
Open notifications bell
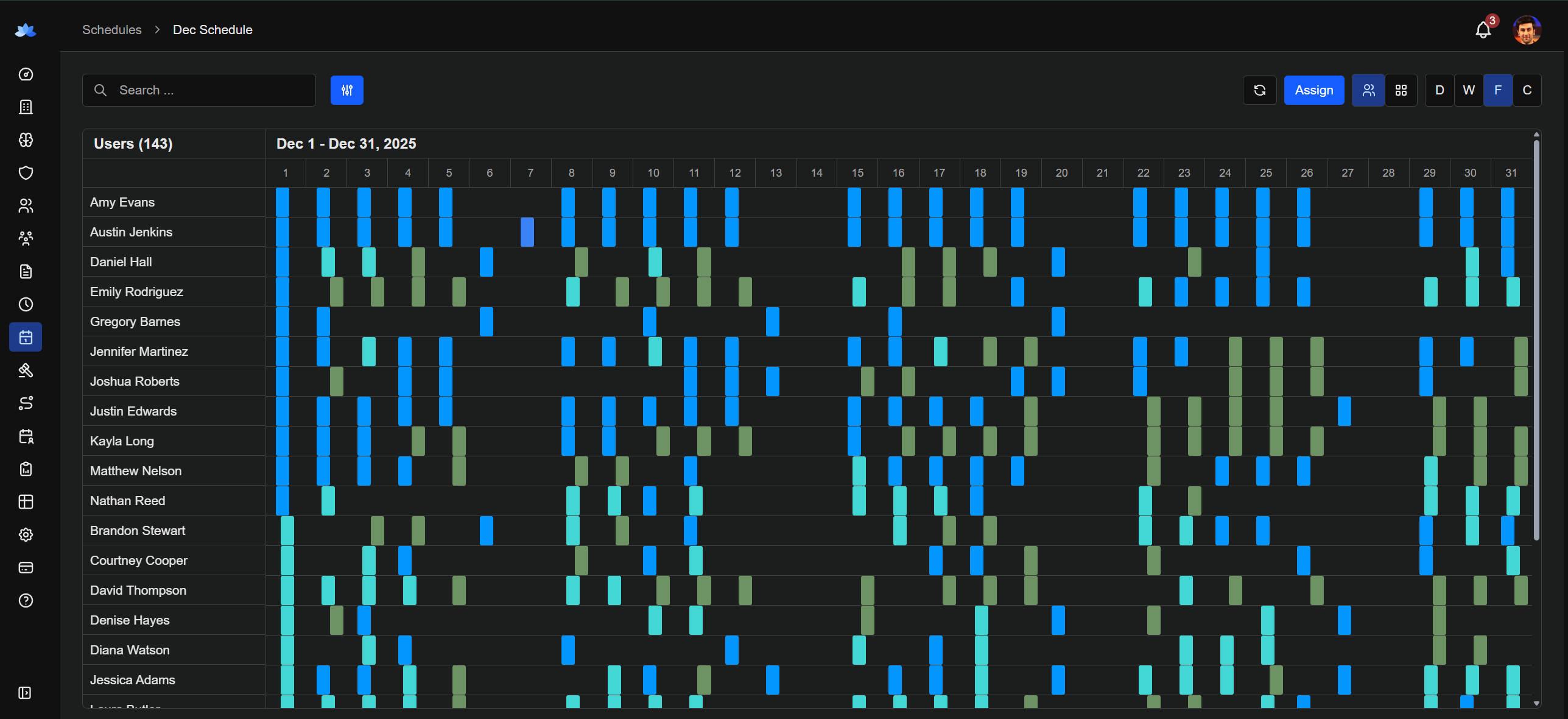[x=1482, y=29]
